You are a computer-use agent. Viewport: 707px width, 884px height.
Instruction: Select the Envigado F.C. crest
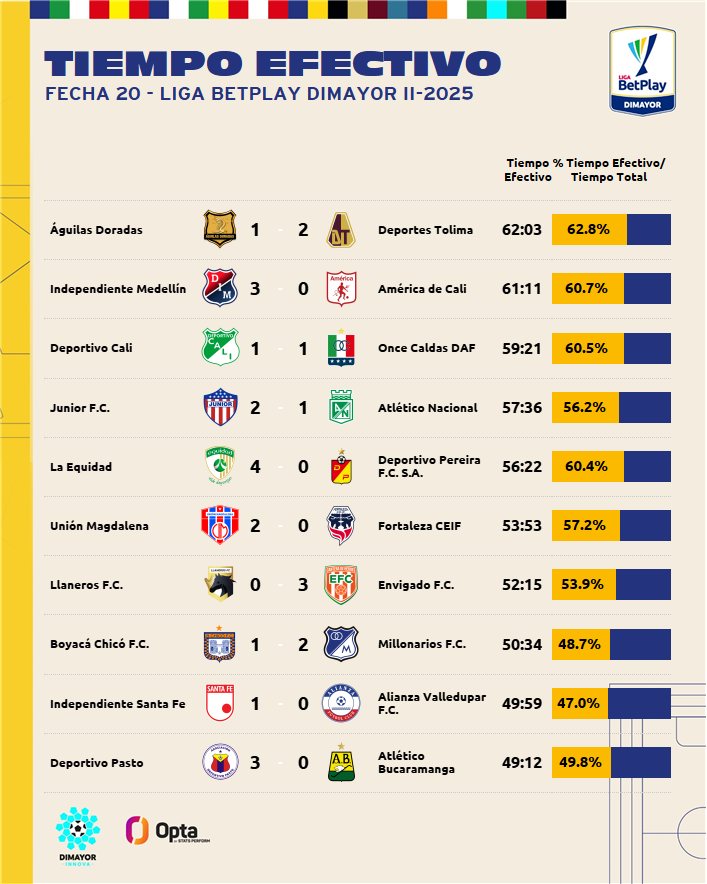coord(342,584)
